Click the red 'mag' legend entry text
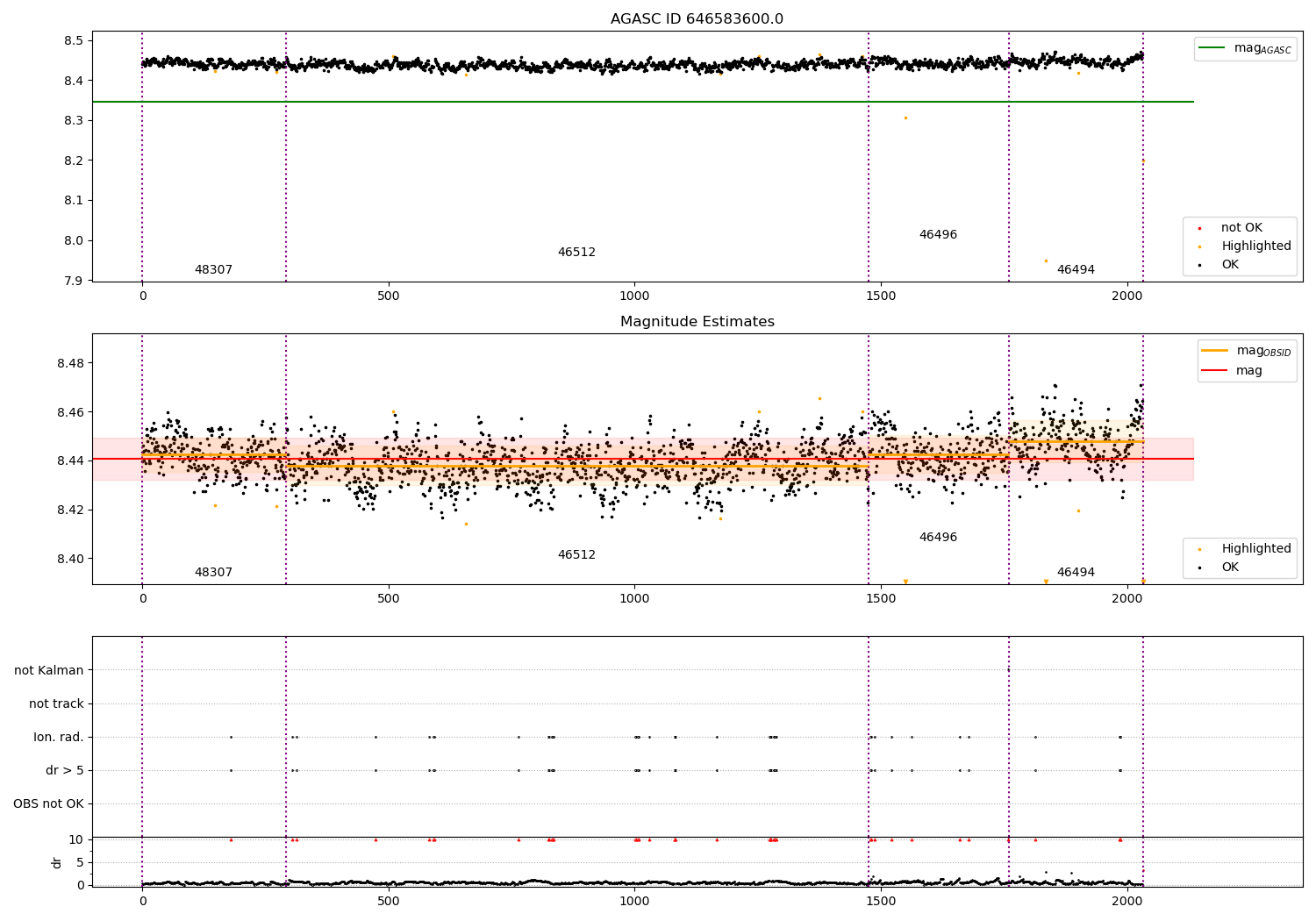 tap(1249, 370)
